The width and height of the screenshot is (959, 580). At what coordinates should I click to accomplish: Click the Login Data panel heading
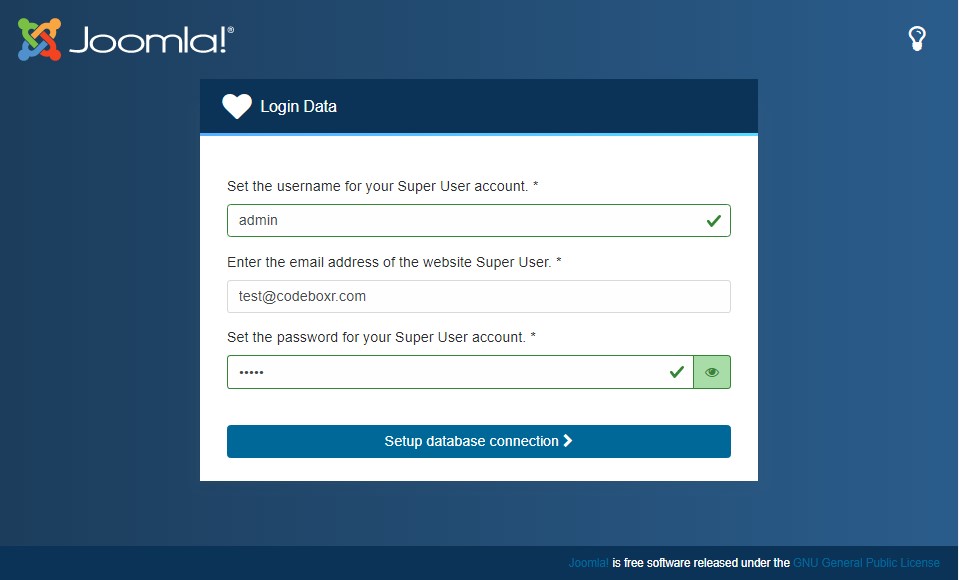pyautogui.click(x=298, y=106)
